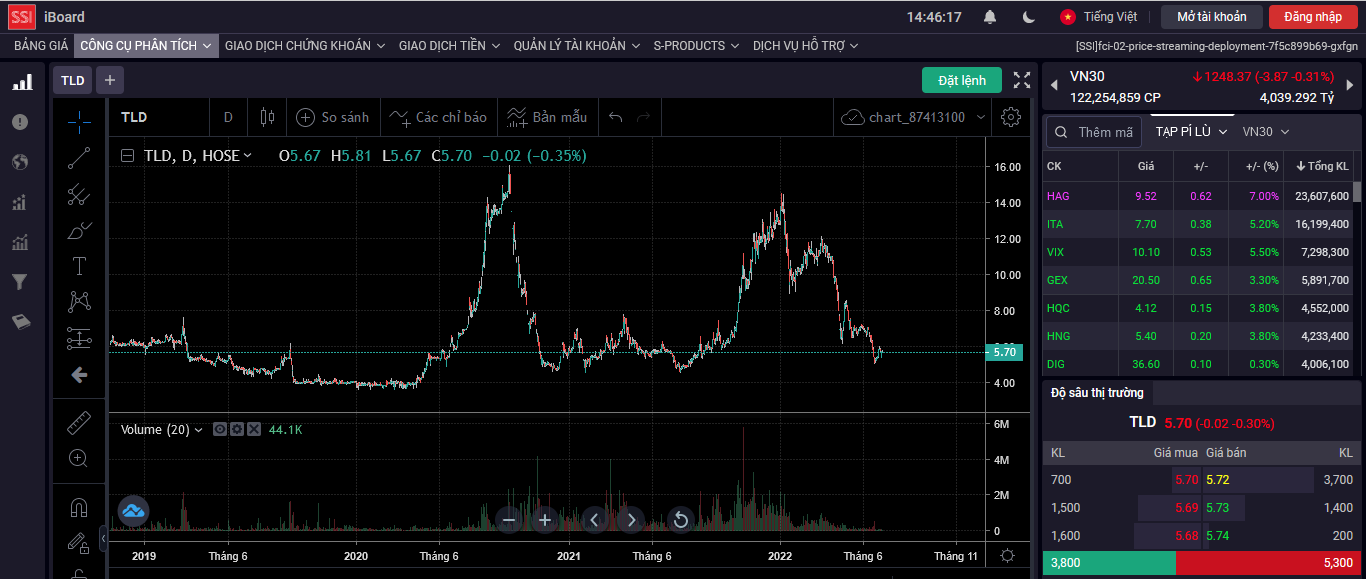Remove the Volume indicator

click(x=254, y=430)
